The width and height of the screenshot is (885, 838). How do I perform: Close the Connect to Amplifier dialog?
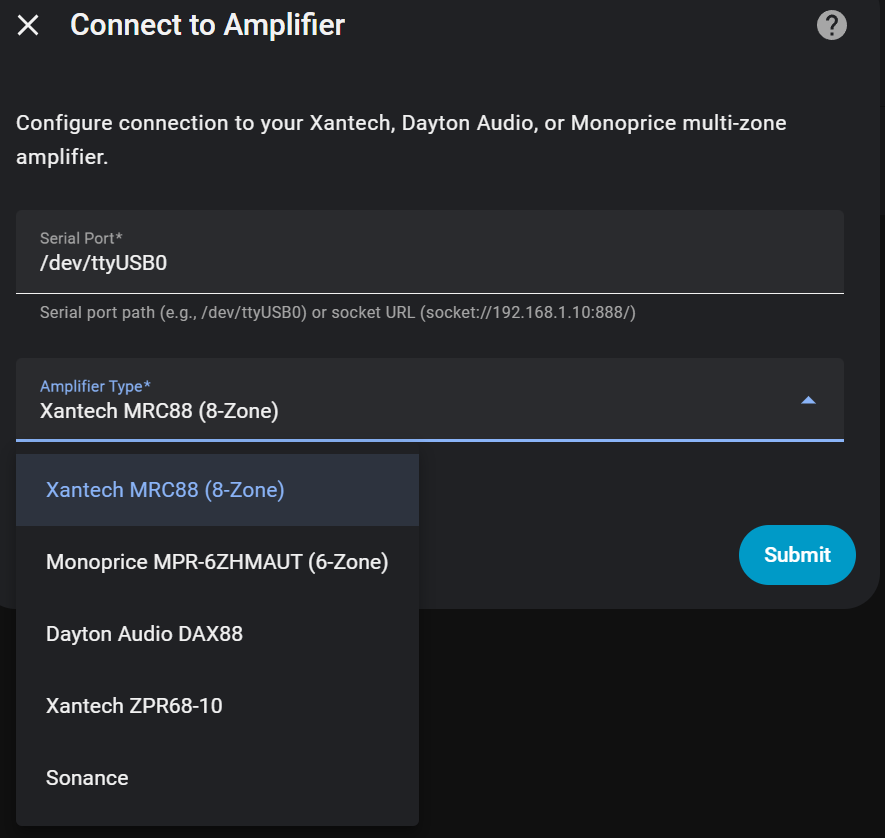click(x=28, y=26)
